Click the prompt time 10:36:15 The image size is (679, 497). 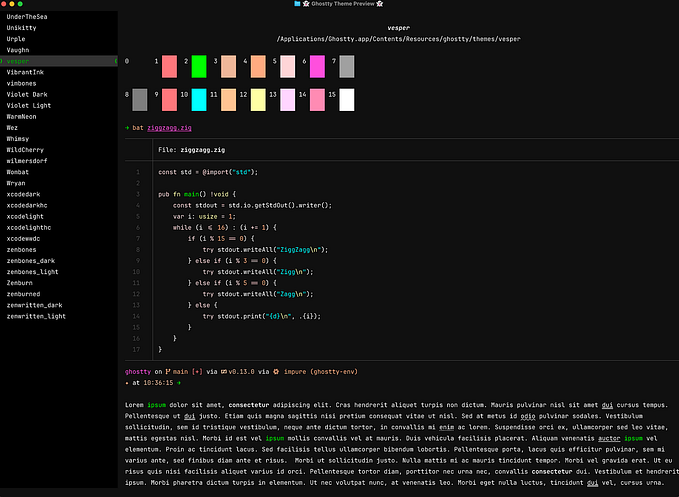158,383
